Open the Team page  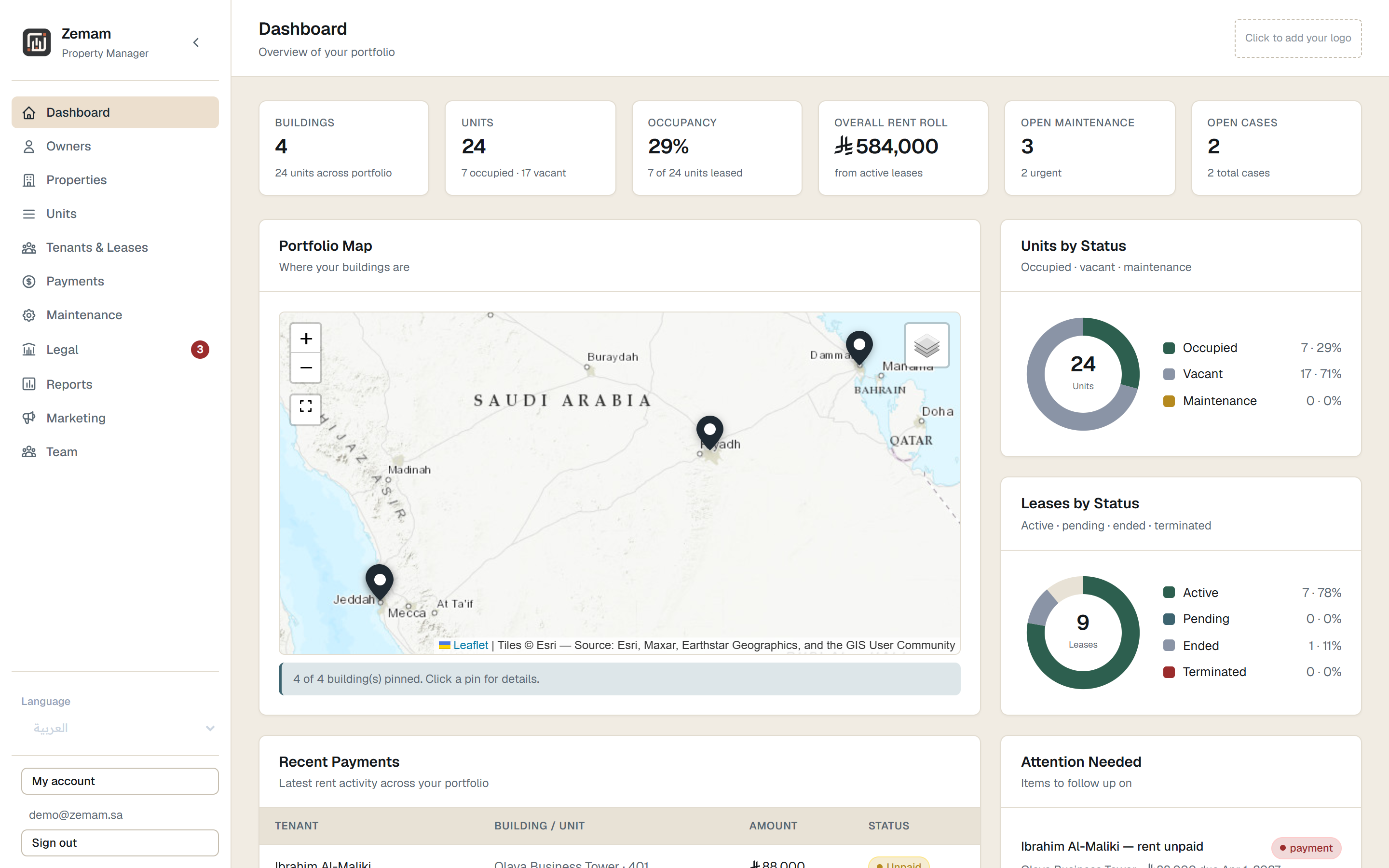pos(115,452)
